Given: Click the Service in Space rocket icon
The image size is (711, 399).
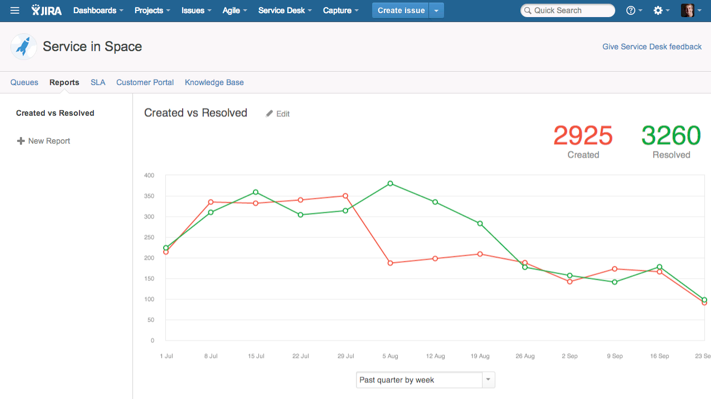Looking at the screenshot, I should [x=23, y=46].
